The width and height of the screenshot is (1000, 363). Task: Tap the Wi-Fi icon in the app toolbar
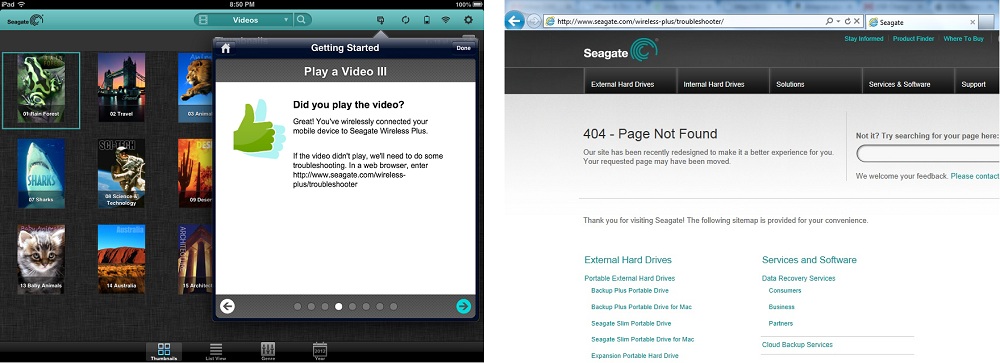(445, 20)
